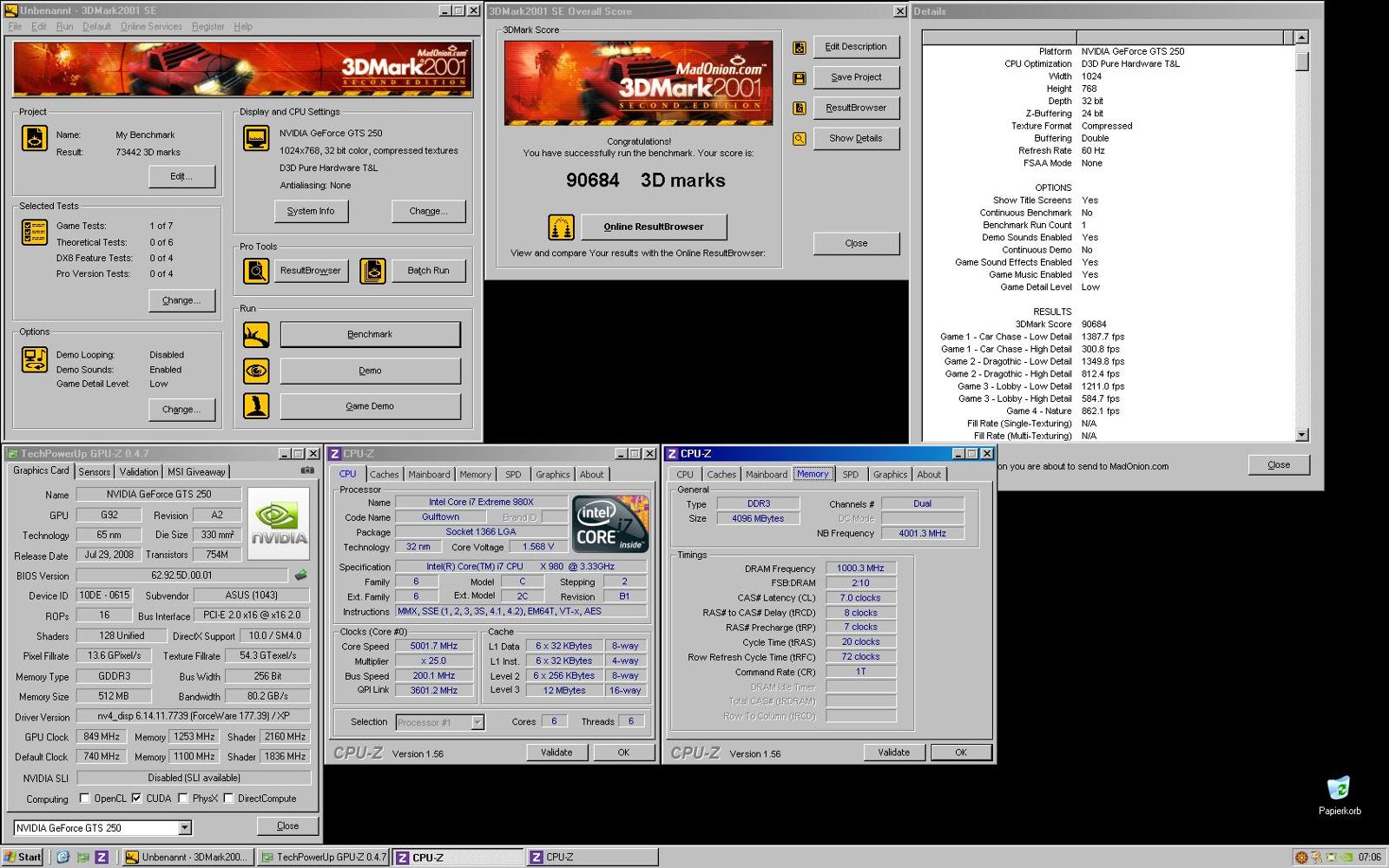Click the Details panel scroll down arrow

[x=1301, y=435]
